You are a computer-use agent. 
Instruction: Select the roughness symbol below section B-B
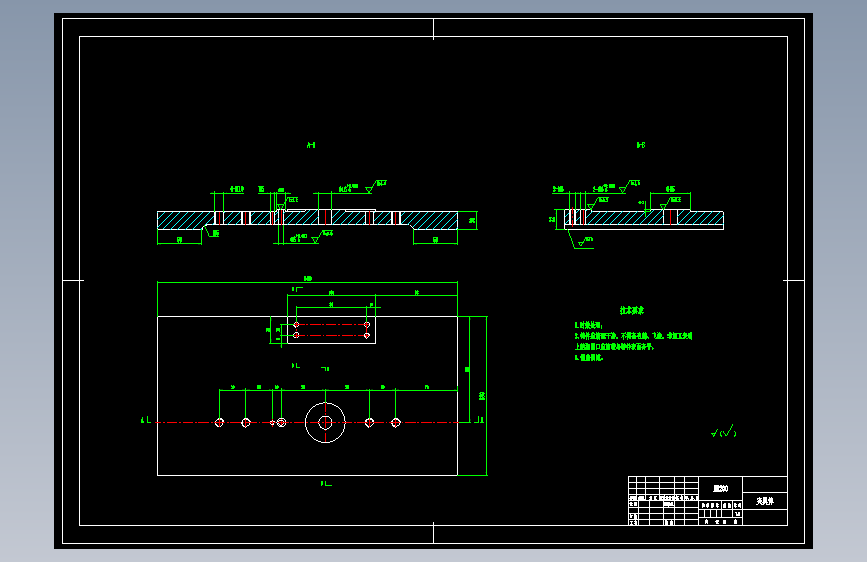pos(585,241)
